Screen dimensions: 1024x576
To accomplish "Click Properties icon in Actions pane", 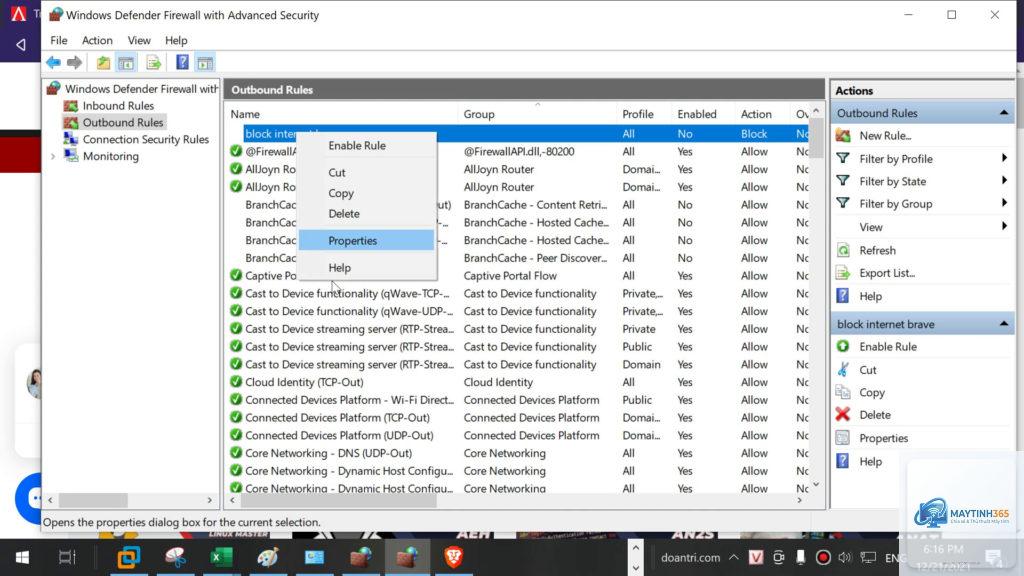I will click(x=843, y=438).
